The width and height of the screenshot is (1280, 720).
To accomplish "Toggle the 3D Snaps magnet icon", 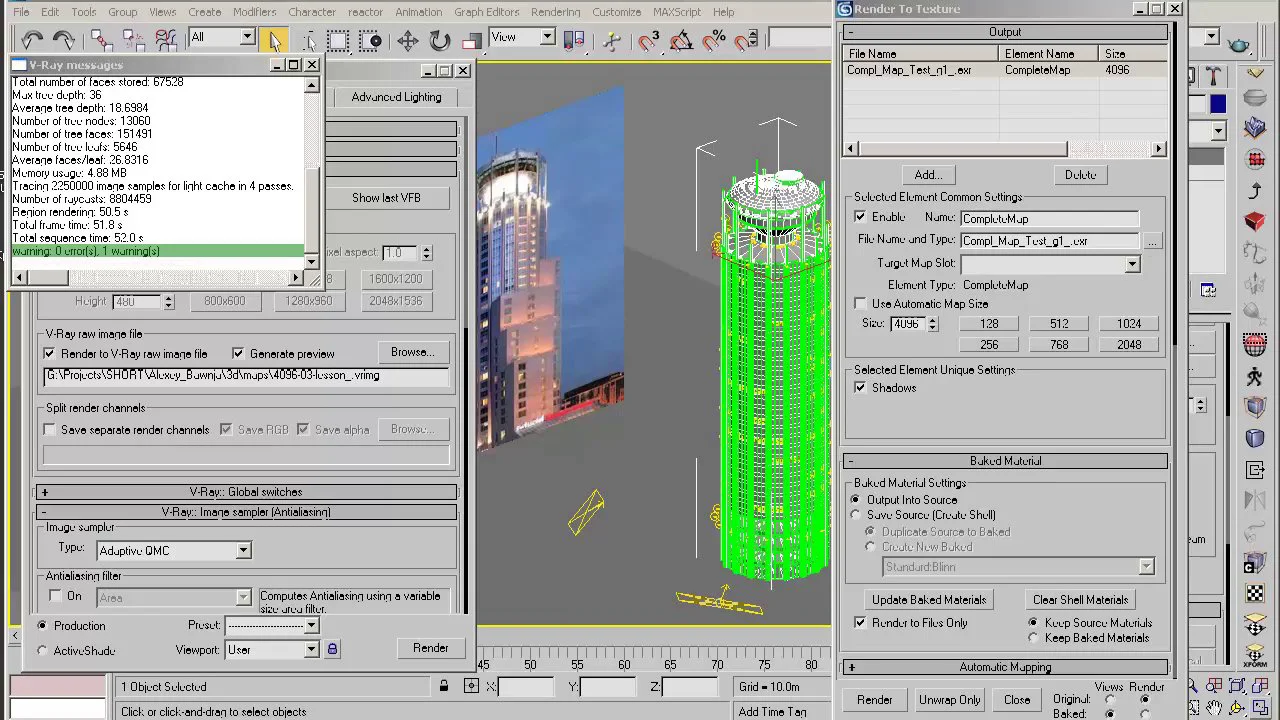I will [649, 39].
